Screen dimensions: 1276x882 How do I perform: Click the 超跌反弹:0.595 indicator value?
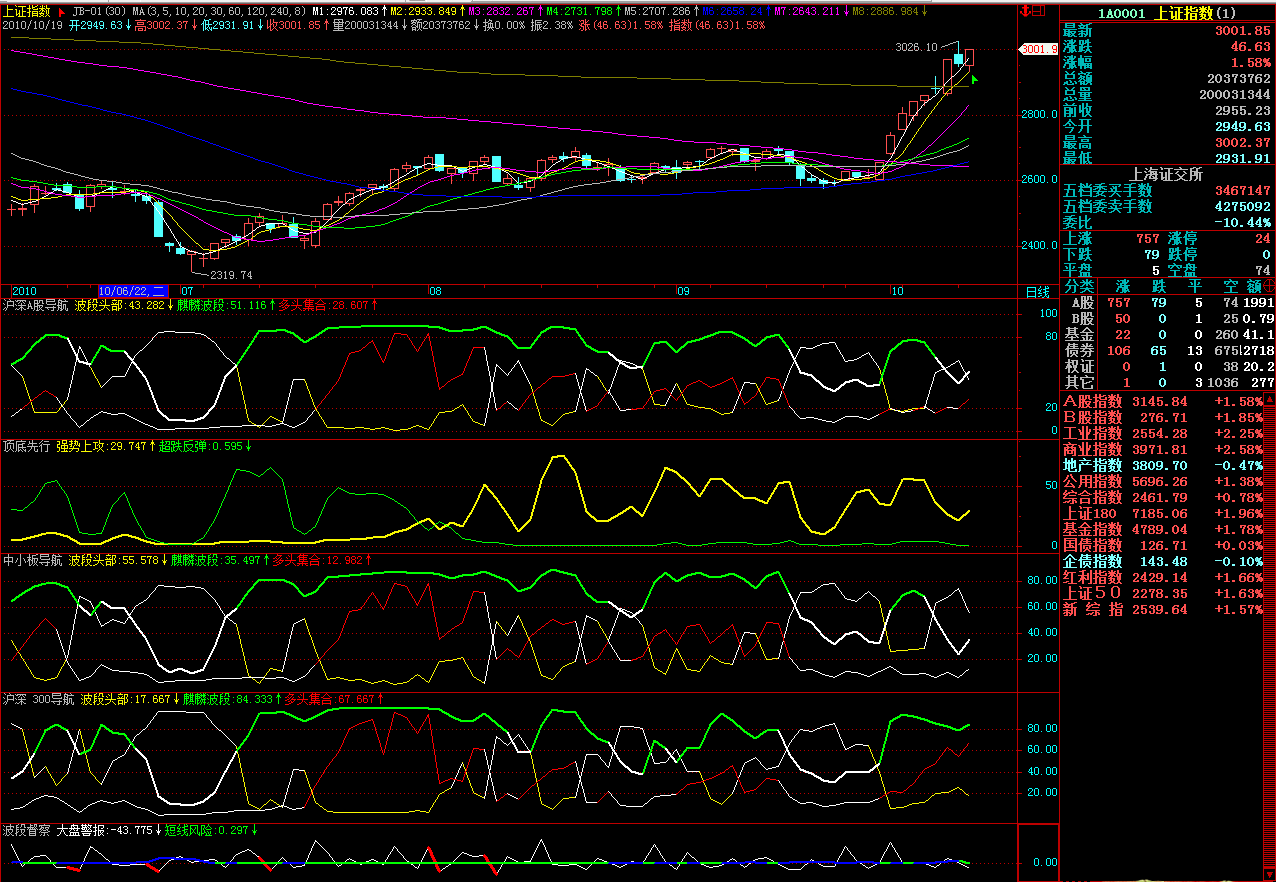click(201, 446)
